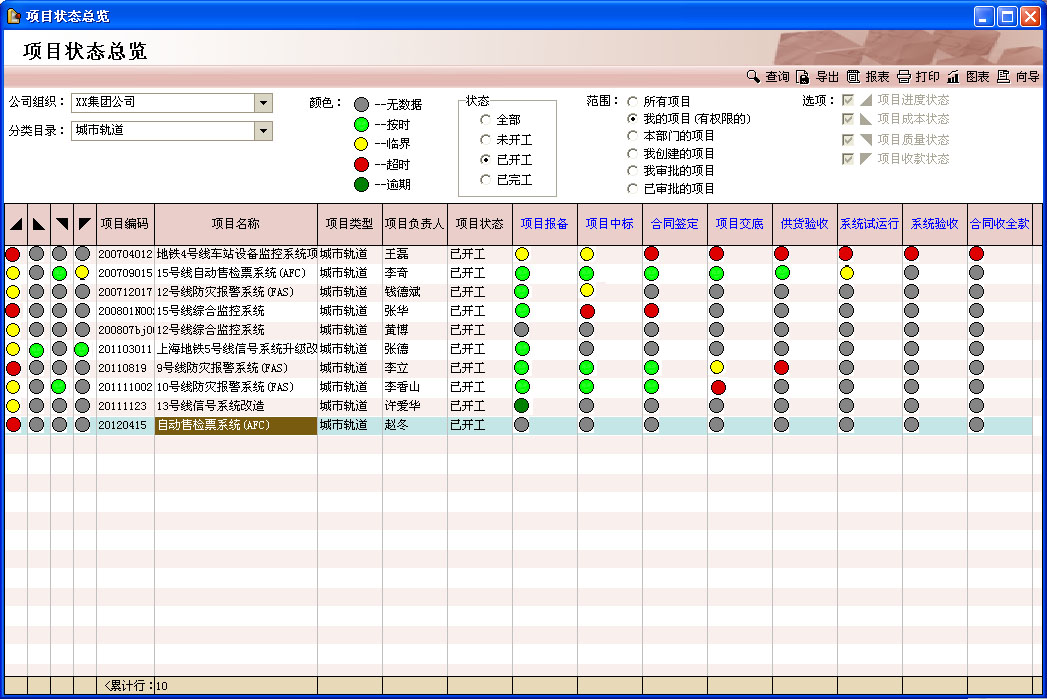Select 本部门的项目 scope radio button

click(632, 136)
